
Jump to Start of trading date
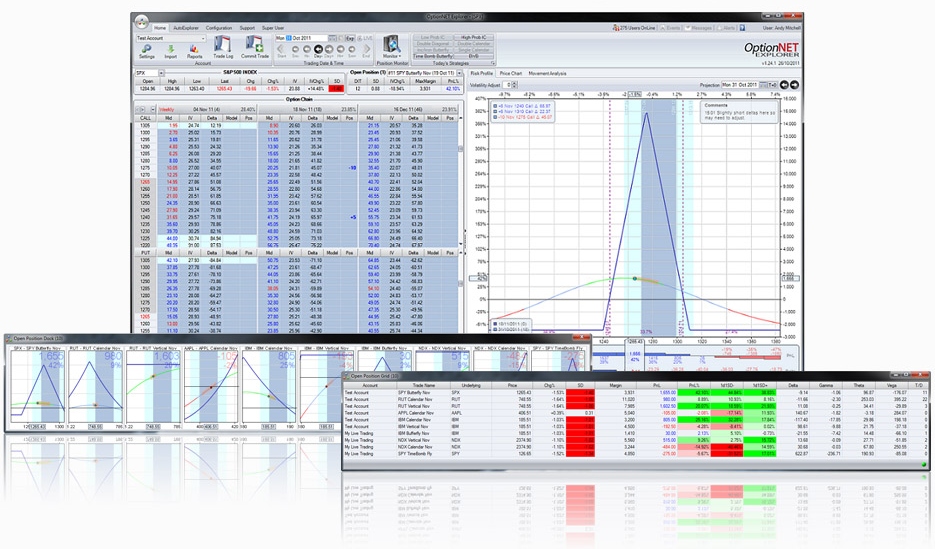point(281,51)
